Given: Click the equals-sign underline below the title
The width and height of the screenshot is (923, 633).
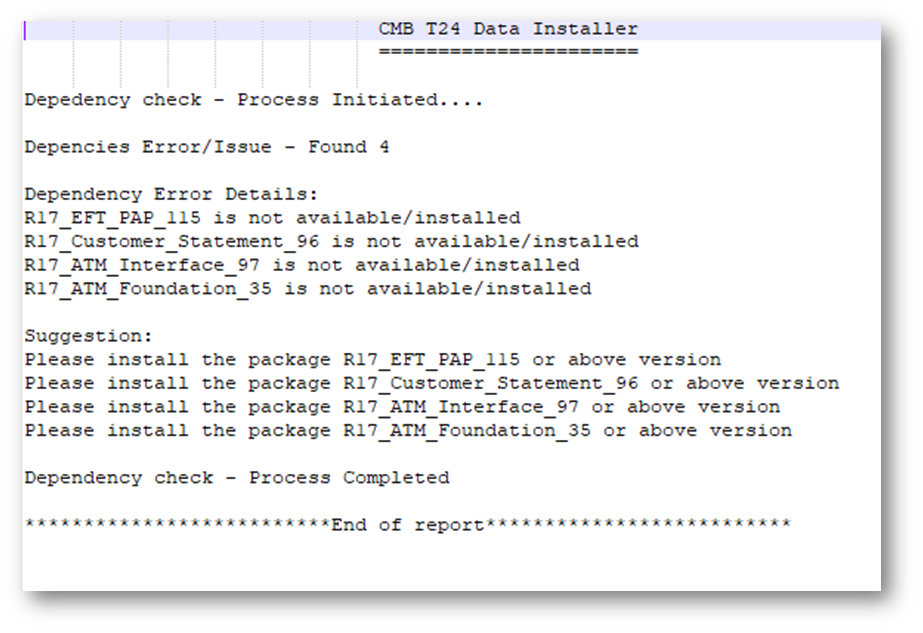Looking at the screenshot, I should [x=508, y=52].
